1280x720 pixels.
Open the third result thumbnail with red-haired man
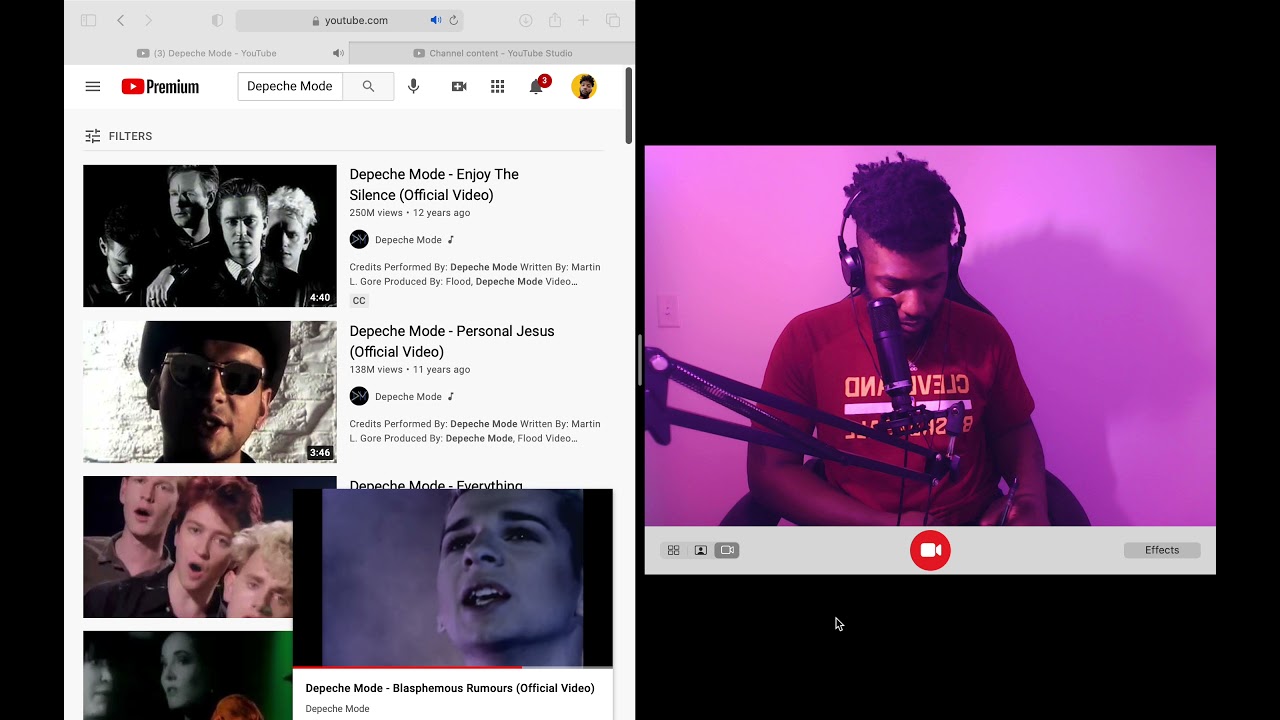pyautogui.click(x=188, y=547)
